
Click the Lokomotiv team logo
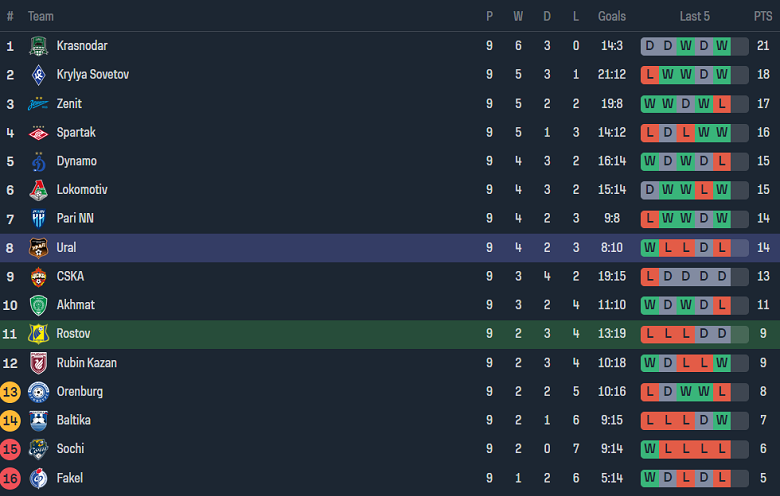[x=38, y=190]
